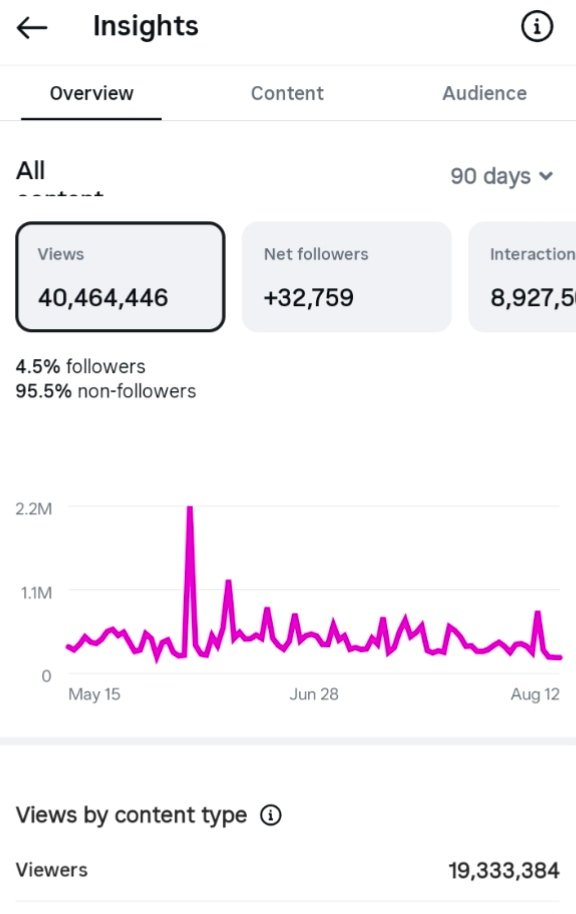Select the Views metric card
This screenshot has height=914, width=576.
point(120,277)
